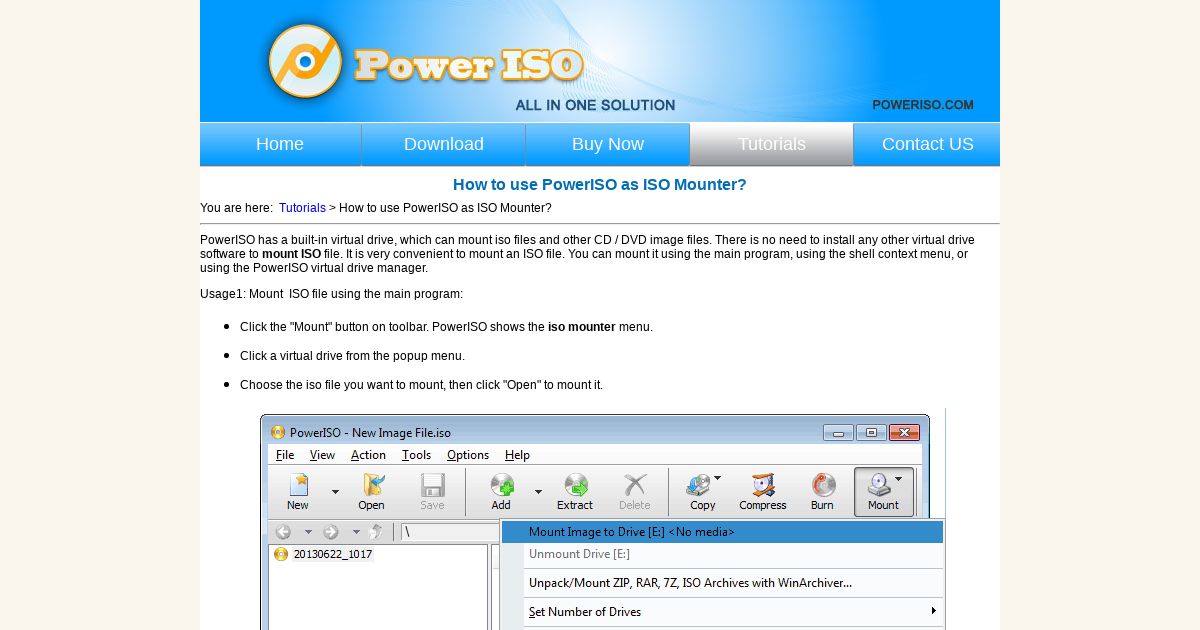Click the PowerISO title bar app icon

(278, 433)
